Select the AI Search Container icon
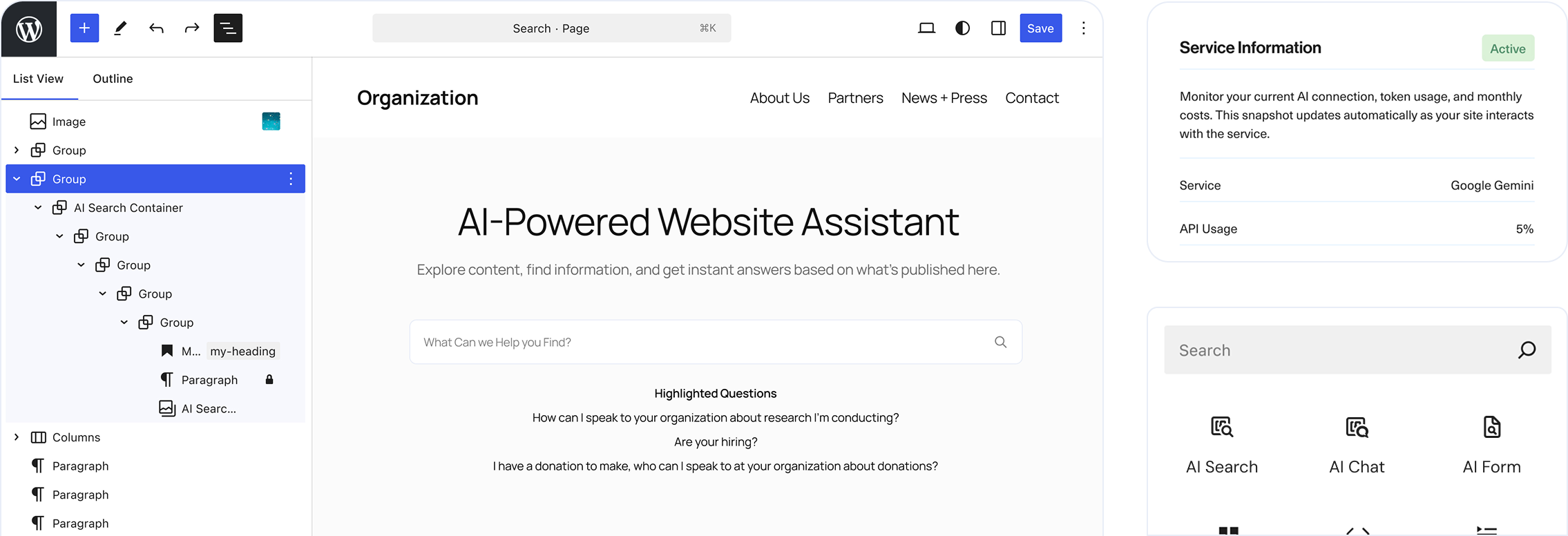Viewport: 1568px width, 536px height. [x=60, y=207]
